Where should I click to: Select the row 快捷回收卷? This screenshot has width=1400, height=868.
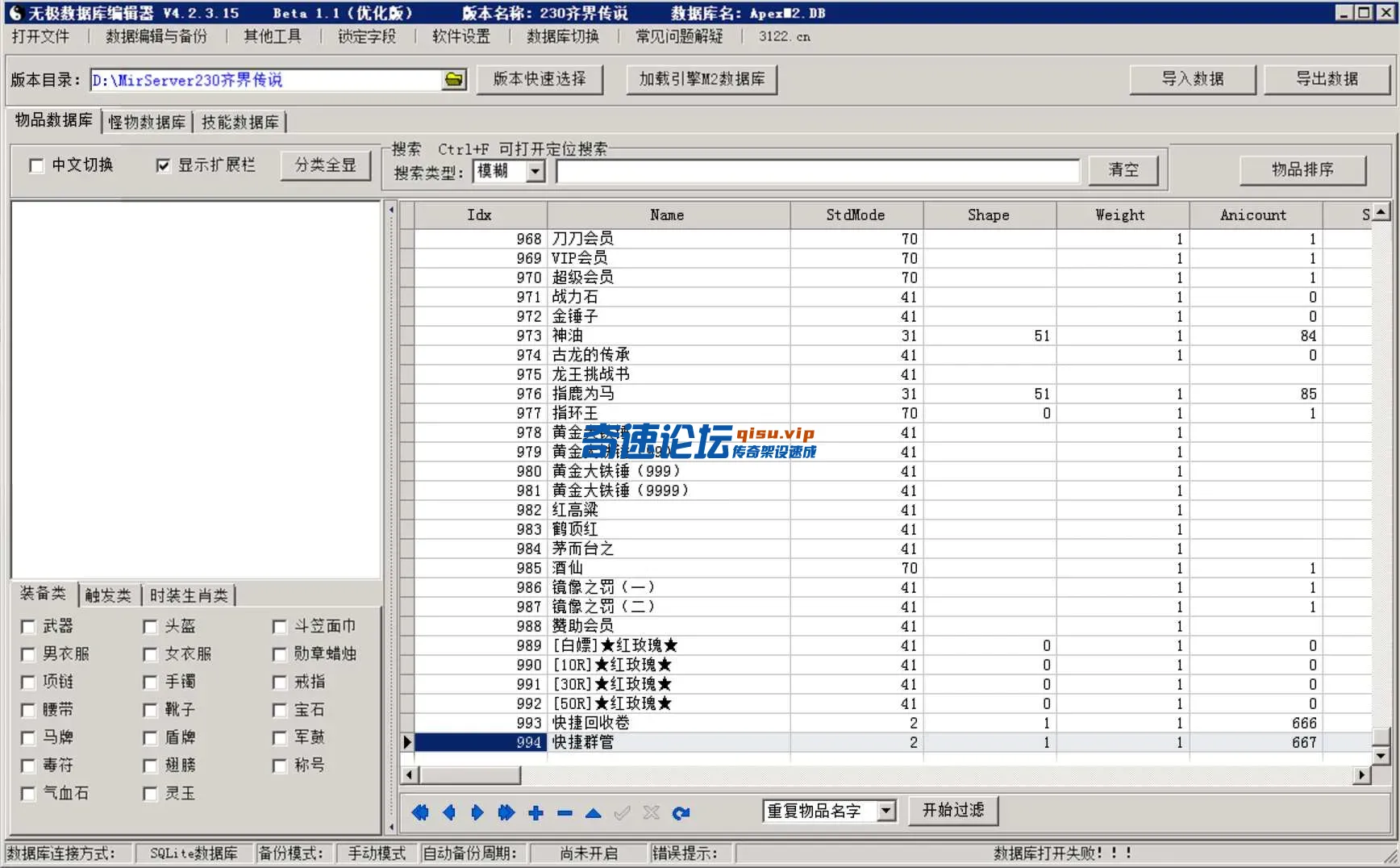[x=885, y=723]
